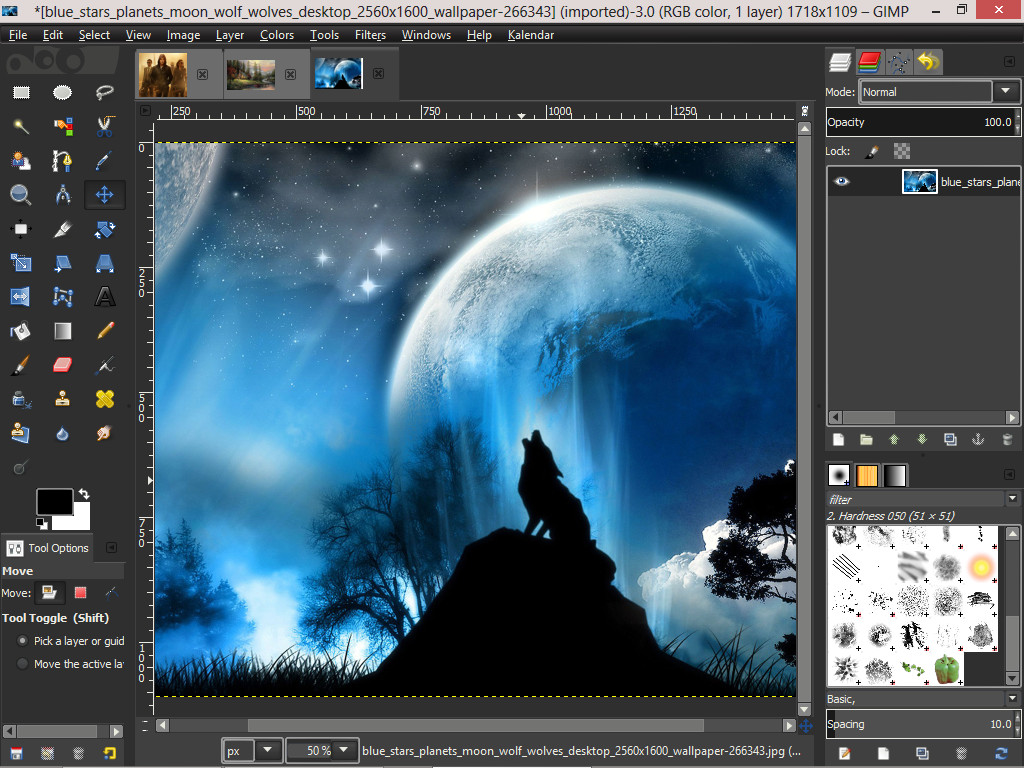
Task: Set Move mode to selection (red square)
Action: click(80, 592)
